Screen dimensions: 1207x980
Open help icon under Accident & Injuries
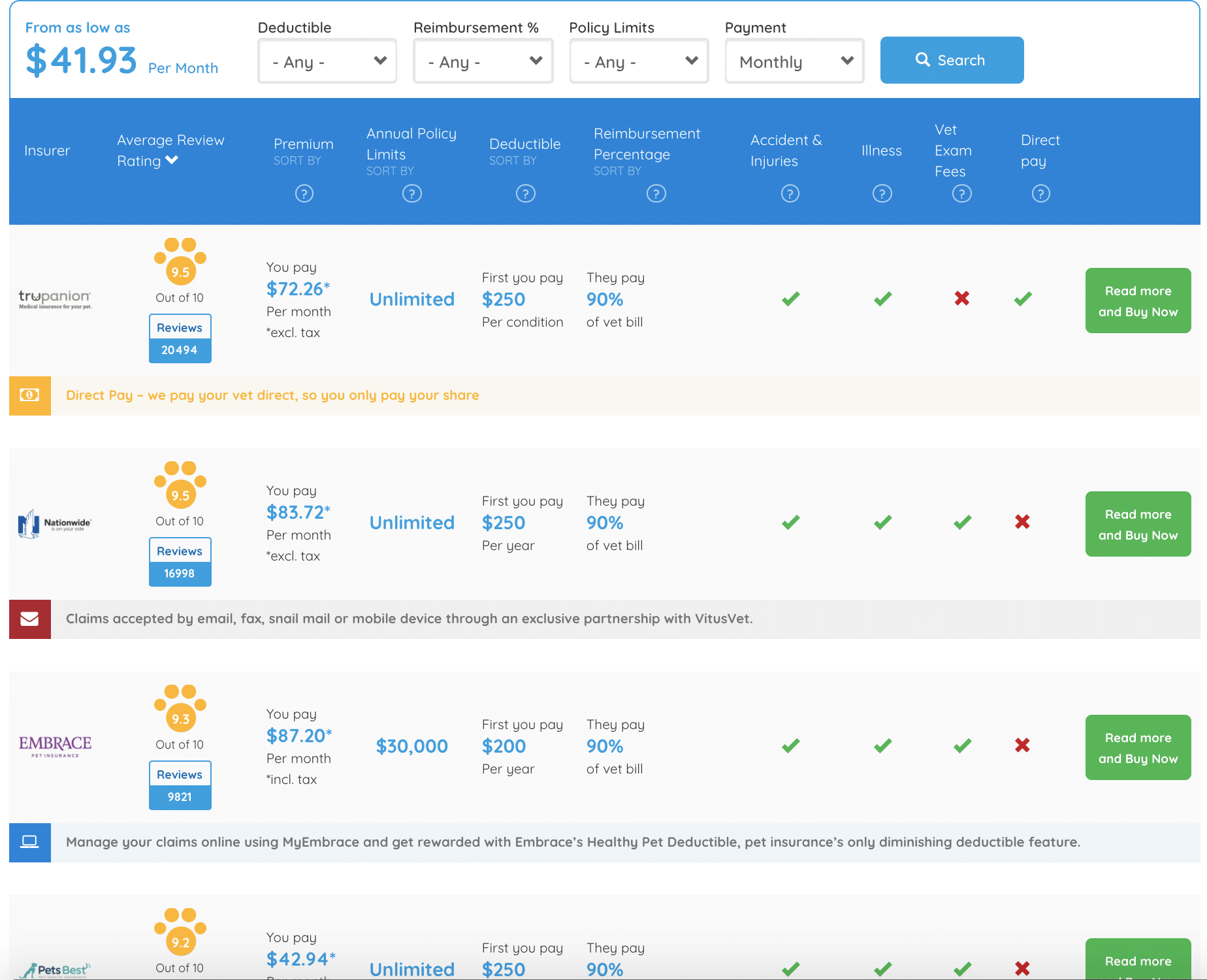790,193
